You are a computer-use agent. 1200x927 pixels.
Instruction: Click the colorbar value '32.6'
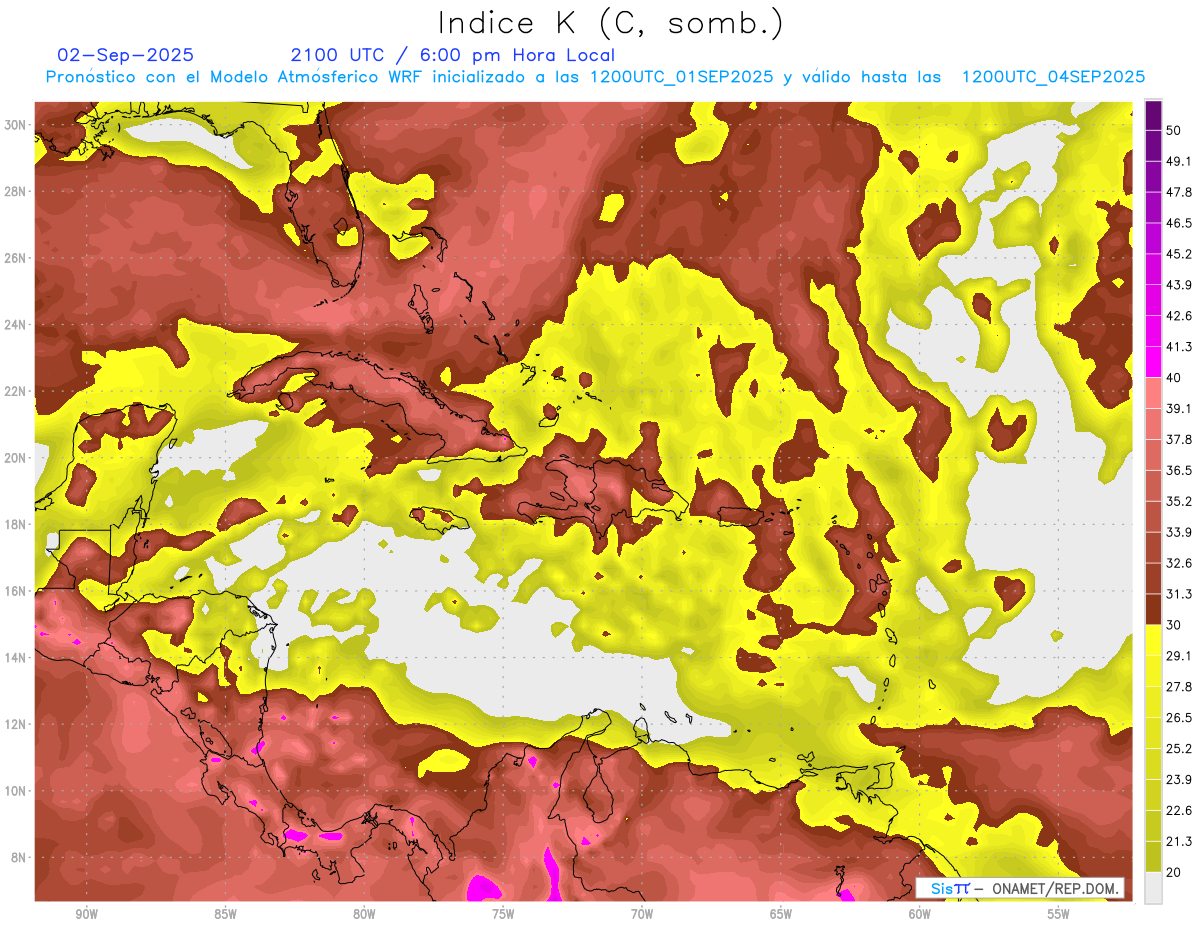pos(1179,564)
